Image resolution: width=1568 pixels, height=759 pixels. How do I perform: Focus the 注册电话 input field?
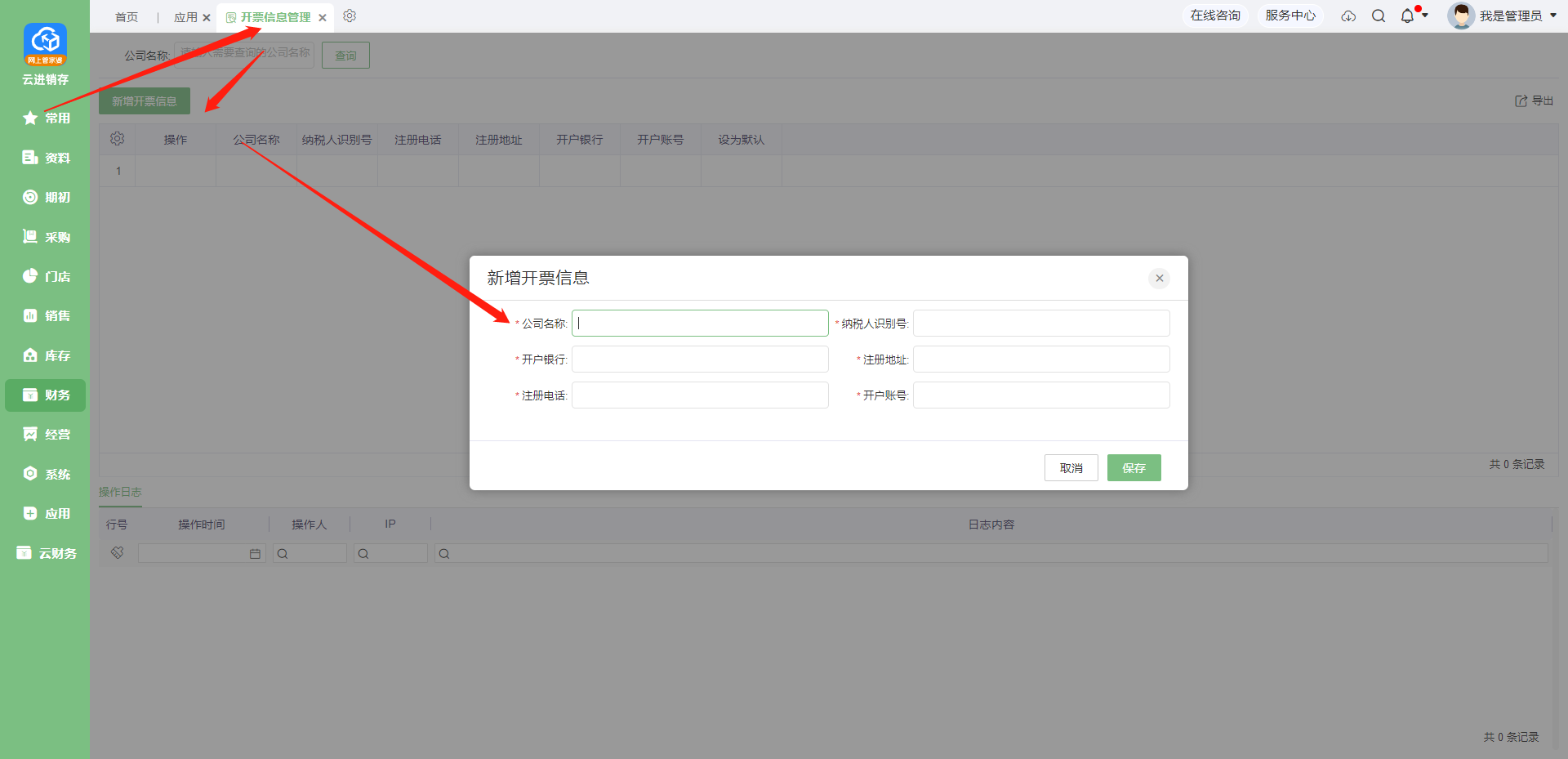pyautogui.click(x=700, y=395)
